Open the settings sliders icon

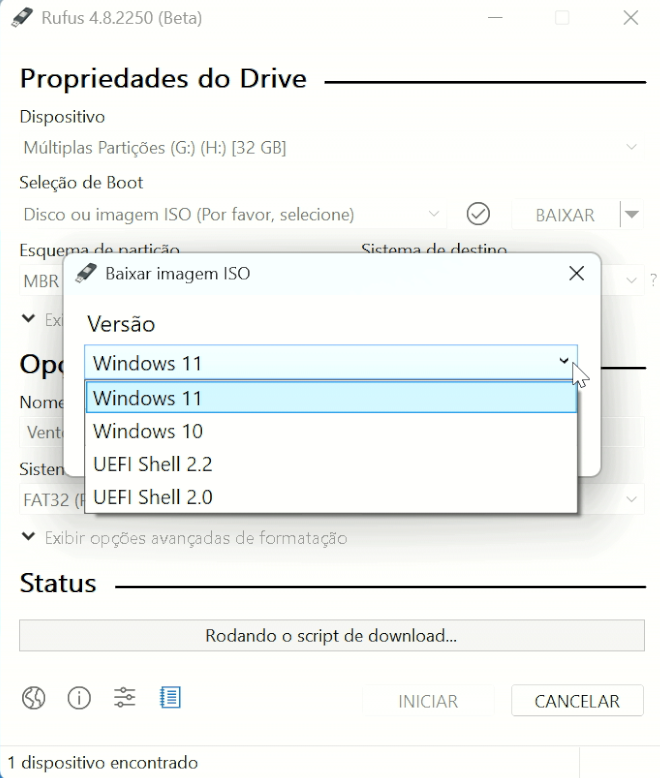(x=124, y=698)
